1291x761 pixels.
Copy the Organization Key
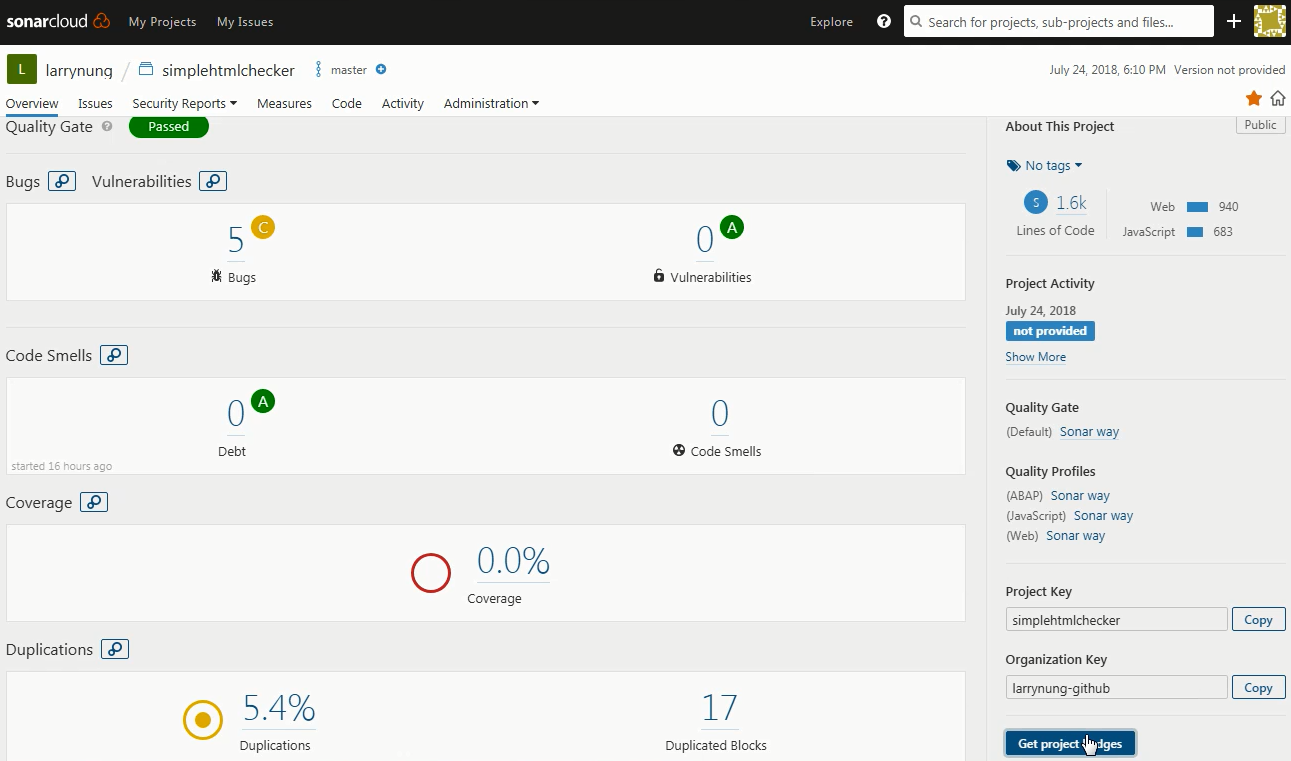coord(1258,688)
